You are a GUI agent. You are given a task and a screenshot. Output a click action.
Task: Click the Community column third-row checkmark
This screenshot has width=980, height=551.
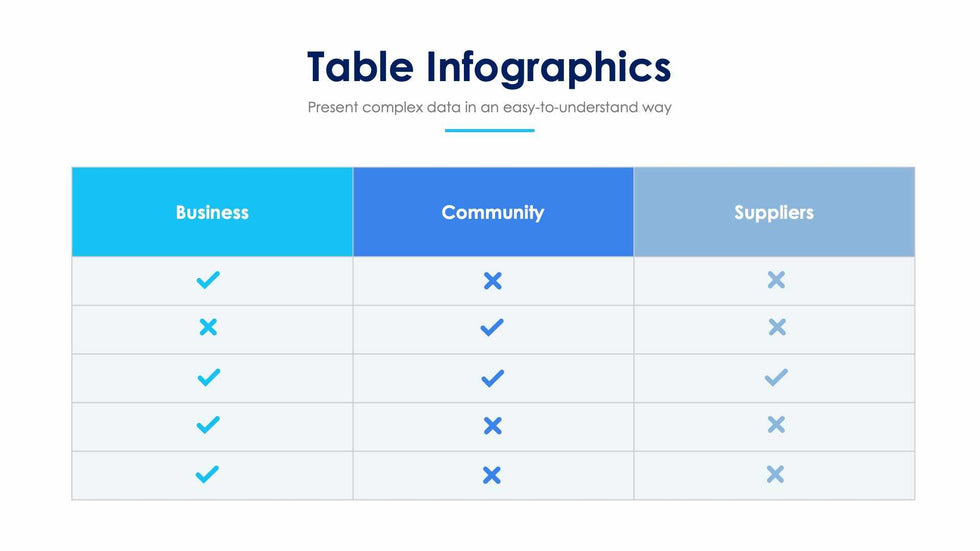(x=492, y=378)
